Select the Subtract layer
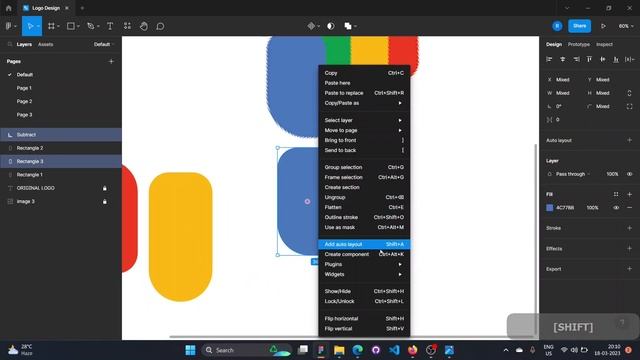 pos(61,135)
